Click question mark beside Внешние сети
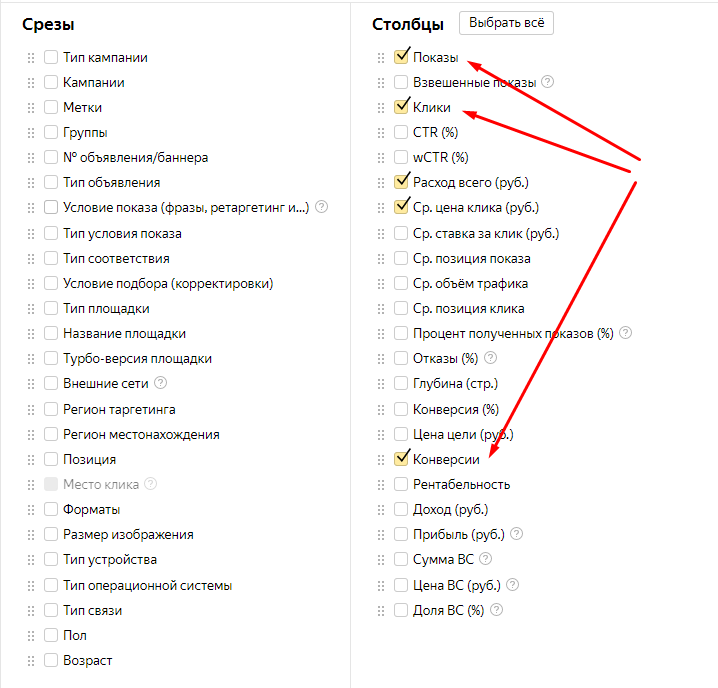Screen dimensions: 718x688 tap(160, 382)
